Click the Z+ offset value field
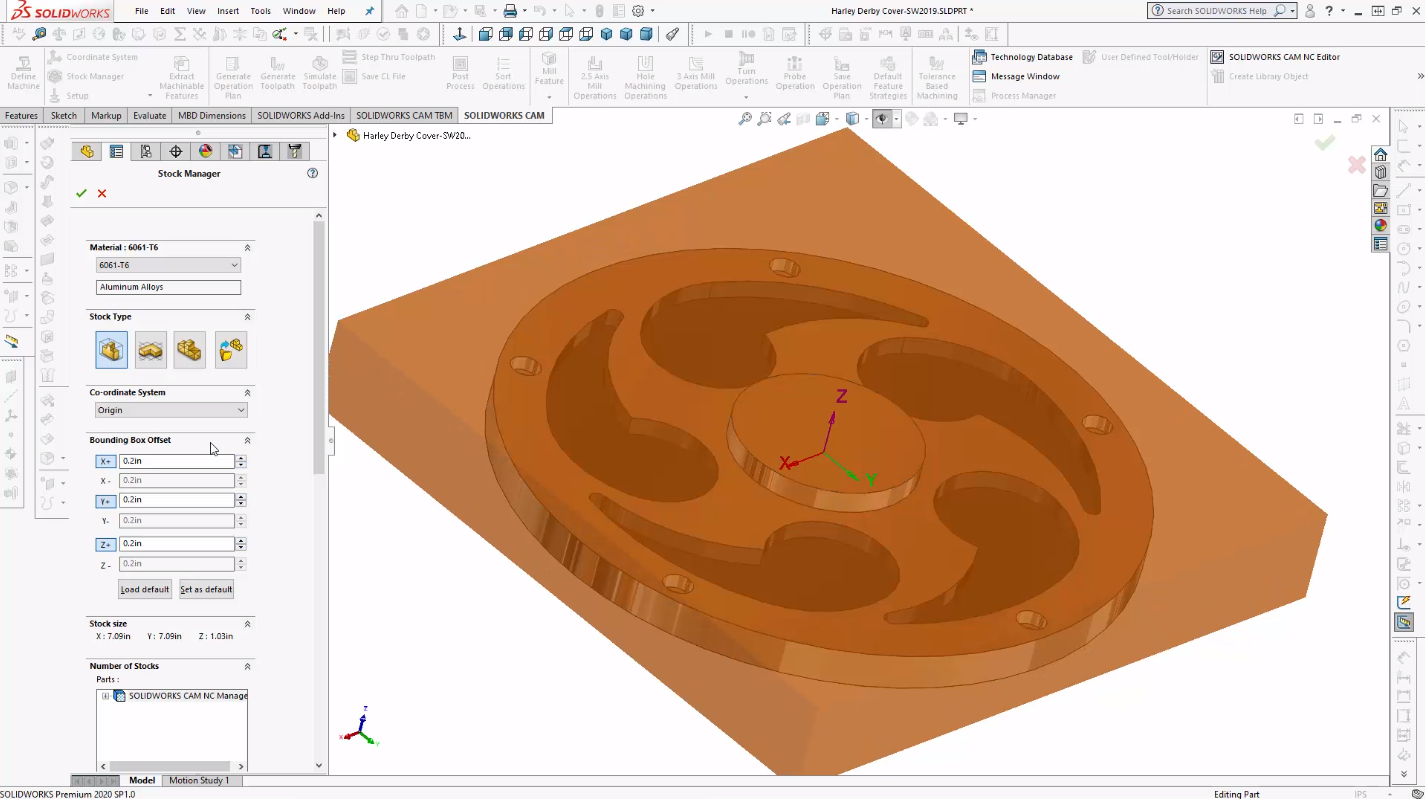 (176, 544)
